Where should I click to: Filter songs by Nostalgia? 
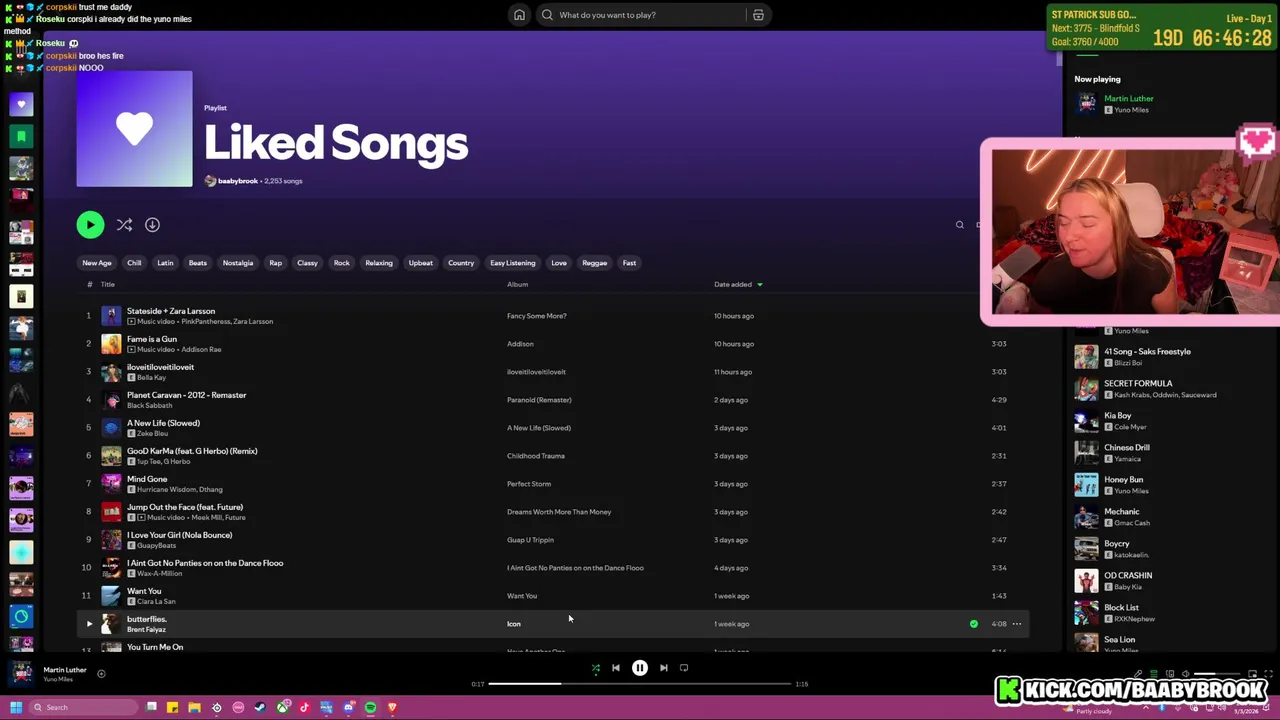(238, 263)
